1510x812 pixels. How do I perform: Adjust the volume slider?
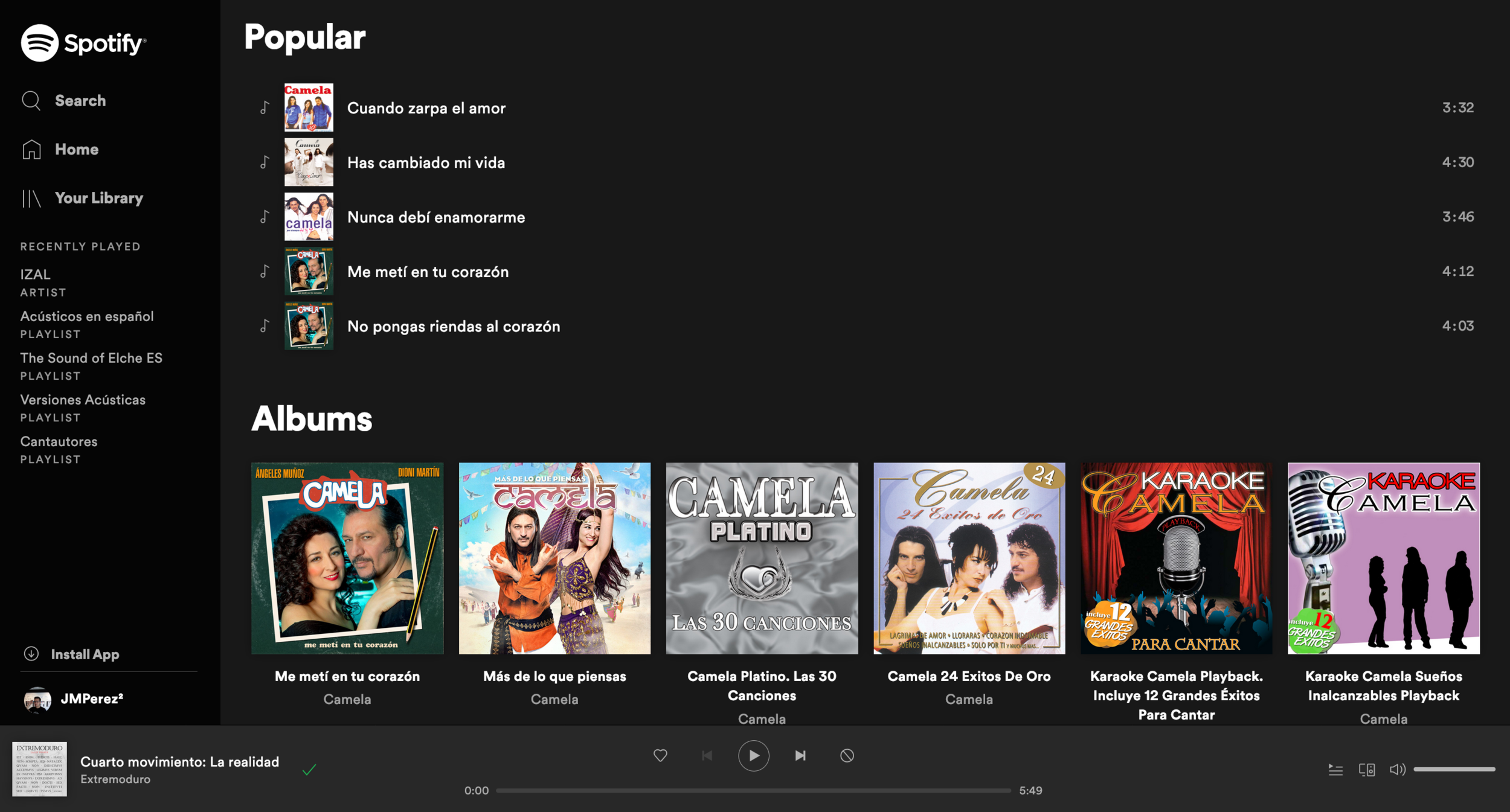[1454, 769]
